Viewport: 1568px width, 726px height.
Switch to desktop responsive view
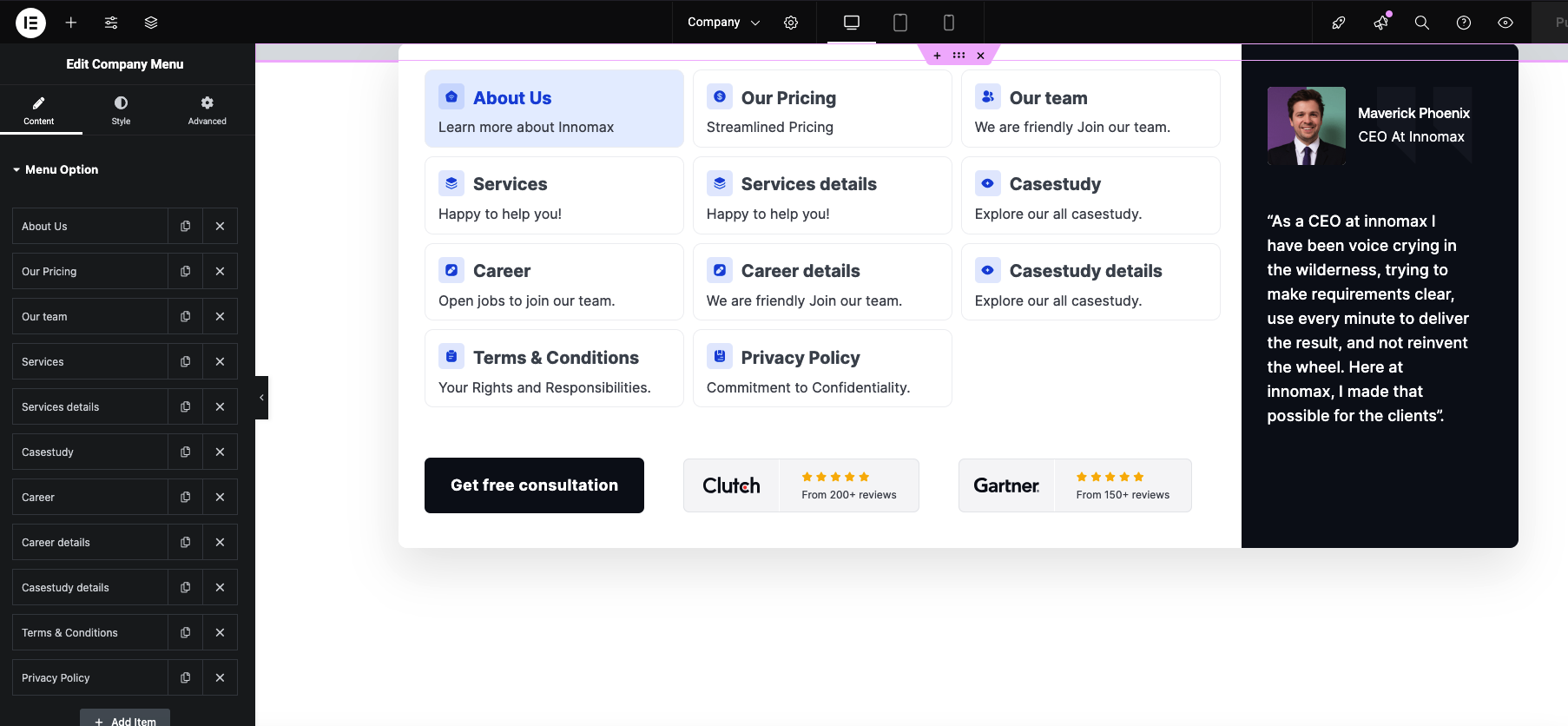(852, 23)
